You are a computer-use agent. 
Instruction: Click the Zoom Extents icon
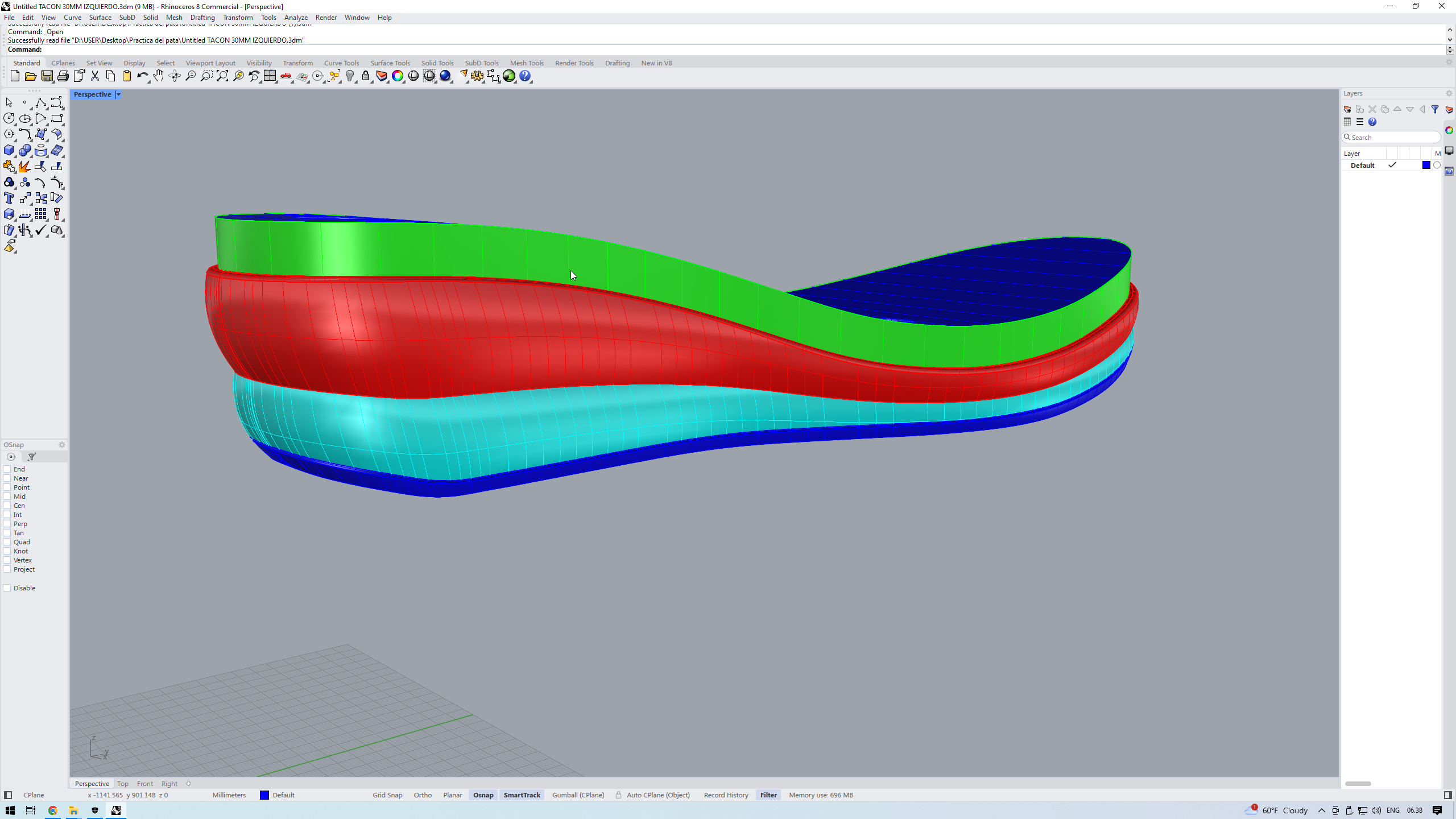point(222,76)
